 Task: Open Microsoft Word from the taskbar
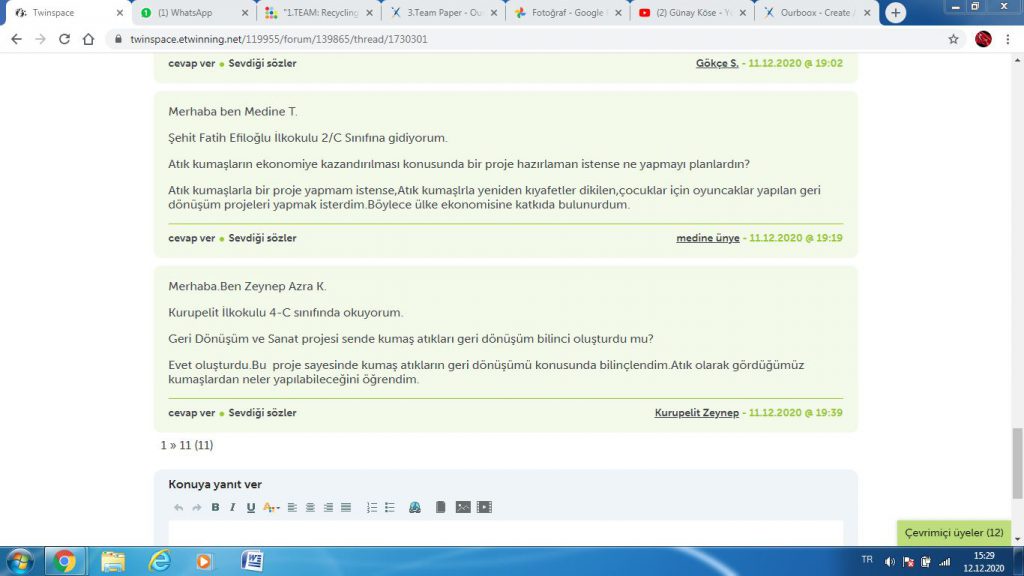(252, 561)
